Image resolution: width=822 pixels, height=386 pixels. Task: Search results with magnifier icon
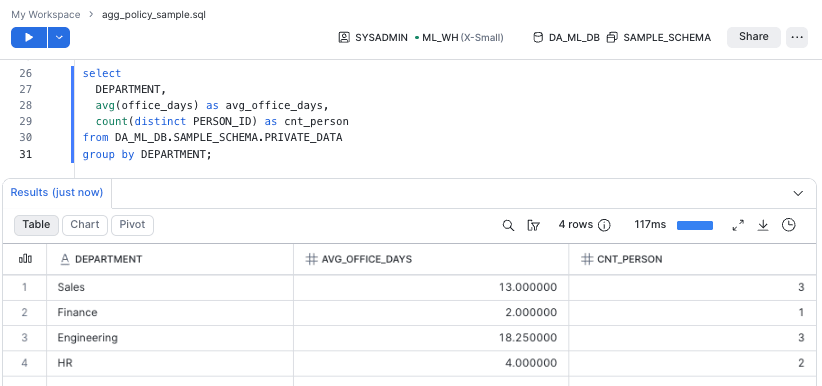point(508,225)
